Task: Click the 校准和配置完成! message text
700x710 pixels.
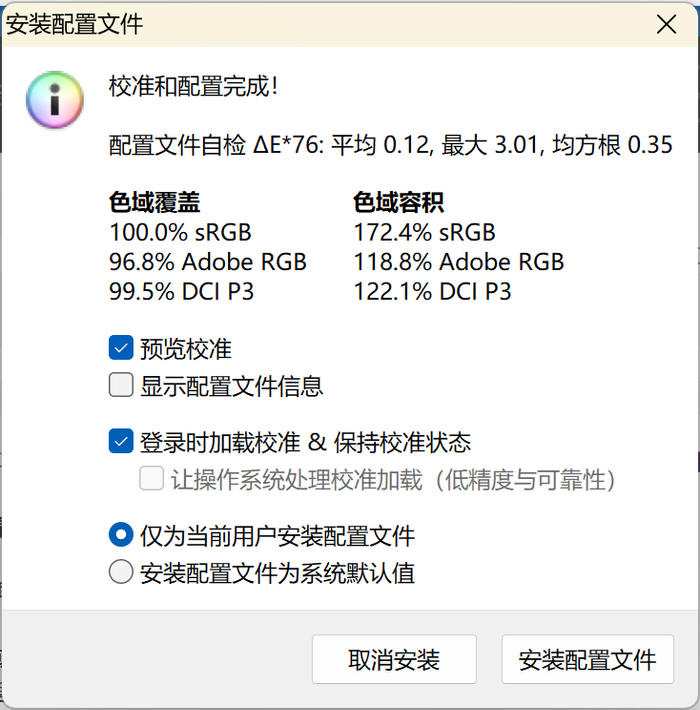Action: coord(193,87)
